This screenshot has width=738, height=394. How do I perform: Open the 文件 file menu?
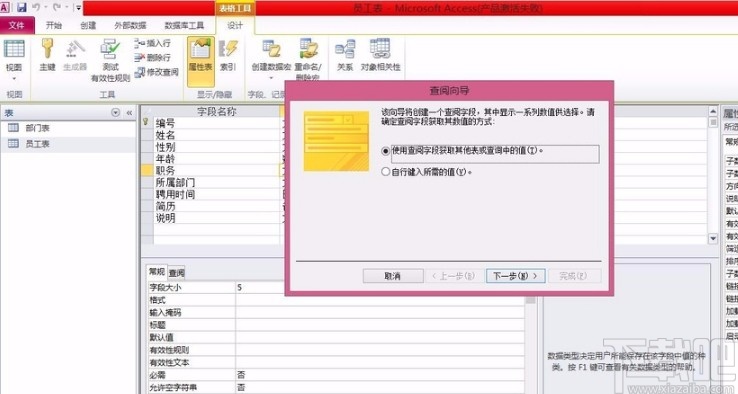(16, 25)
